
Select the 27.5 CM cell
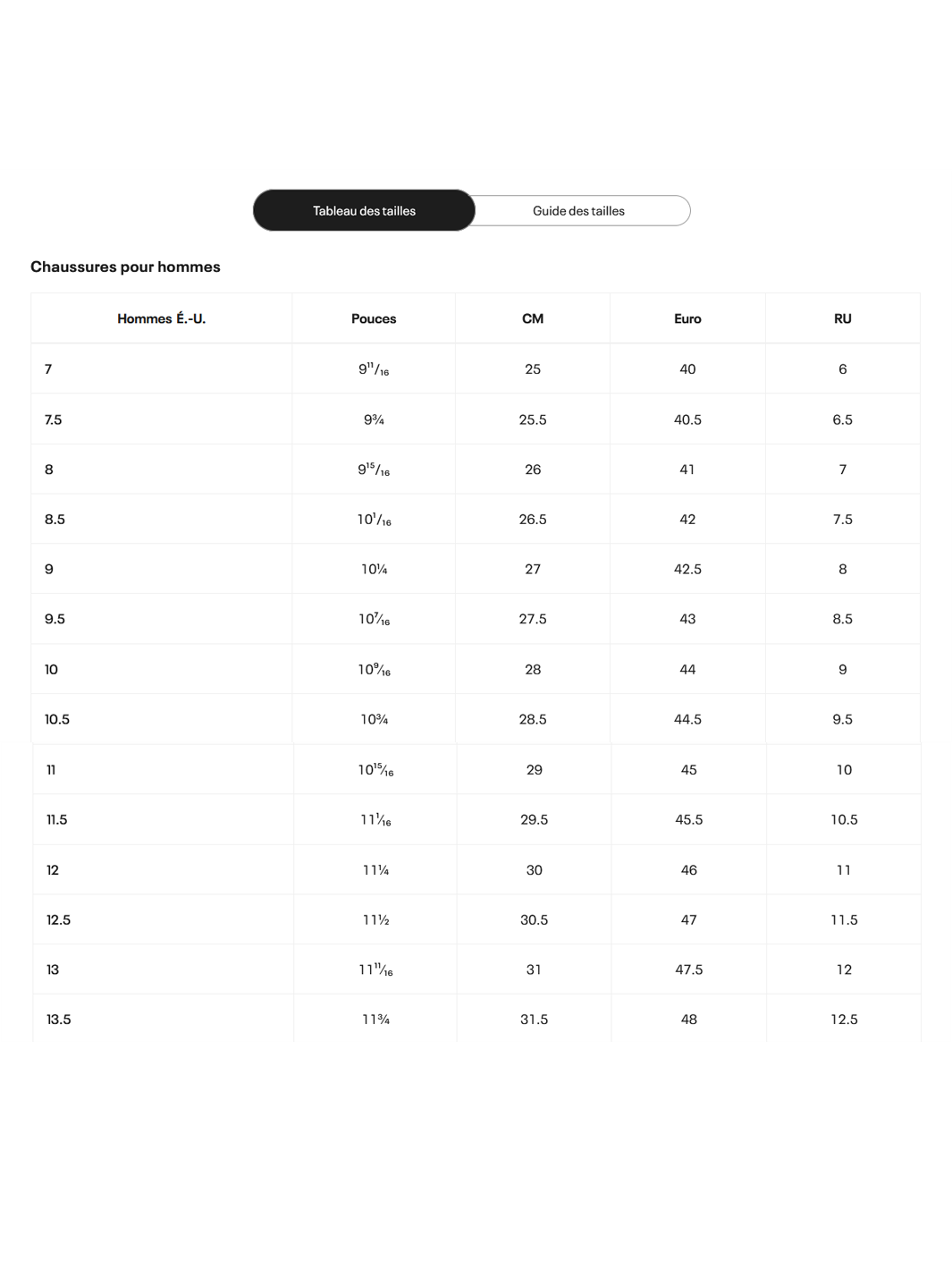click(x=533, y=619)
